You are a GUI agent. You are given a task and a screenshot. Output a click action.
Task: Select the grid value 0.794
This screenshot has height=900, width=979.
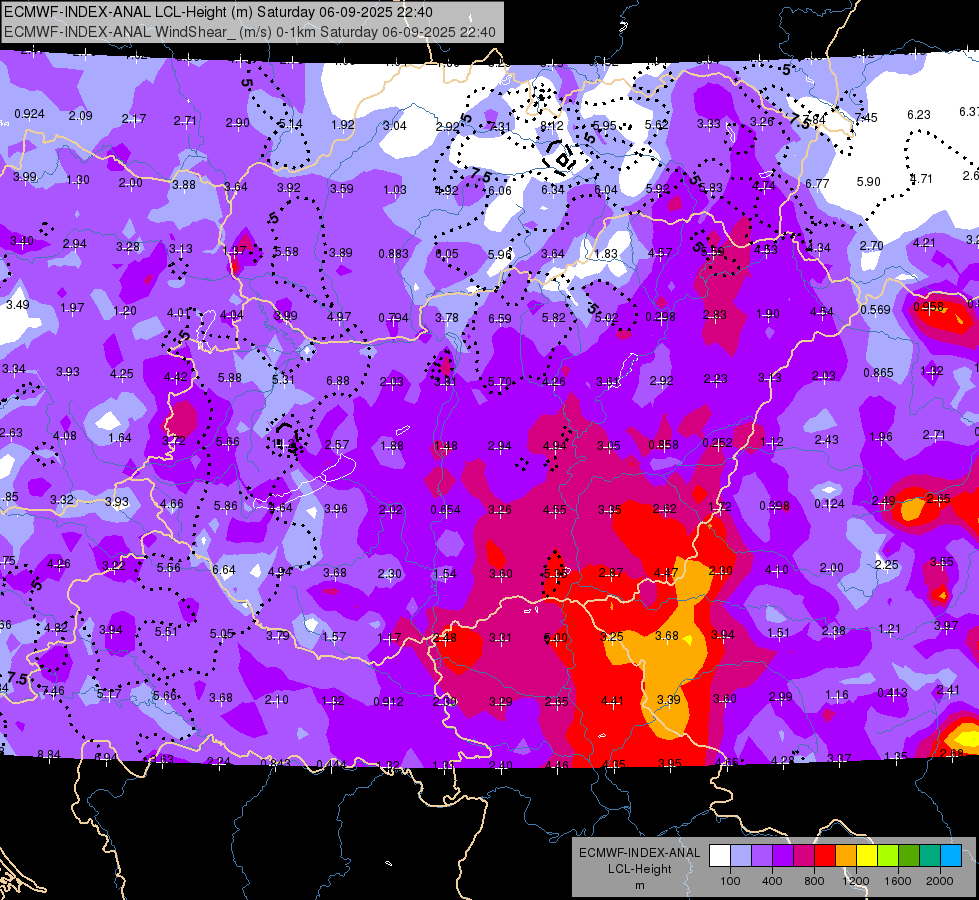click(x=393, y=318)
